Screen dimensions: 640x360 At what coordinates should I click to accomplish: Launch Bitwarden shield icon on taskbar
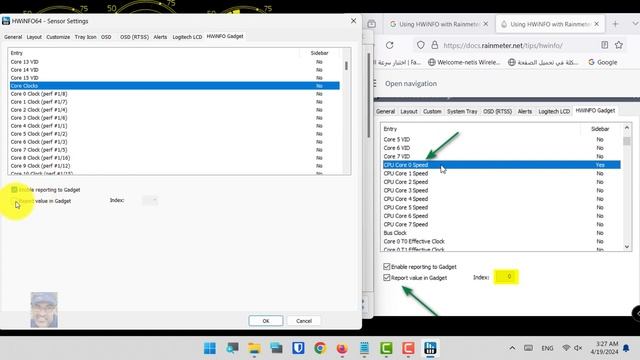point(298,348)
